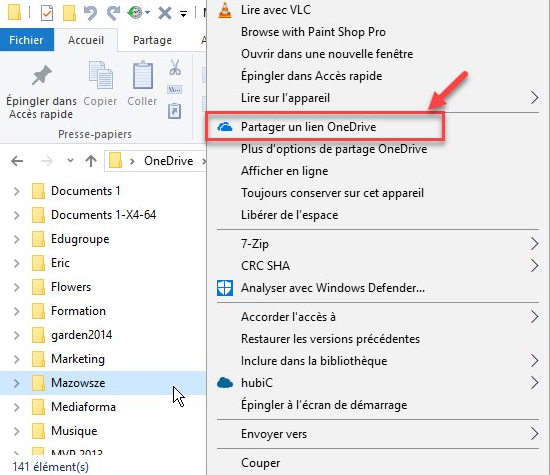This screenshot has height=475, width=550.
Task: Expand the Eric folder node
Action: (x=16, y=263)
